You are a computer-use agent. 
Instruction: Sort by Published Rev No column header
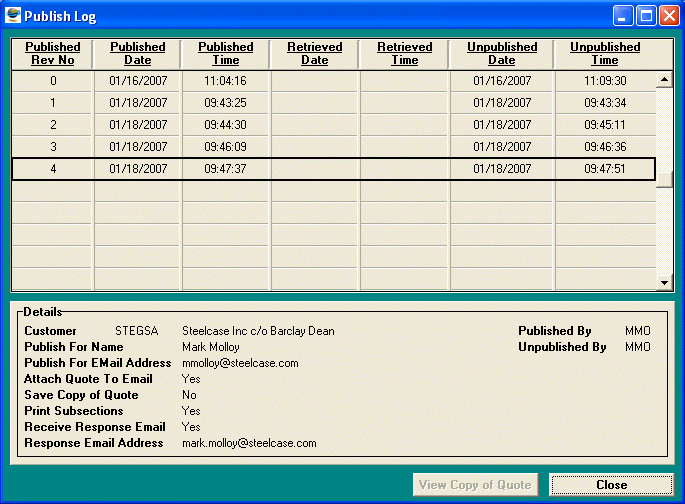pyautogui.click(x=52, y=54)
